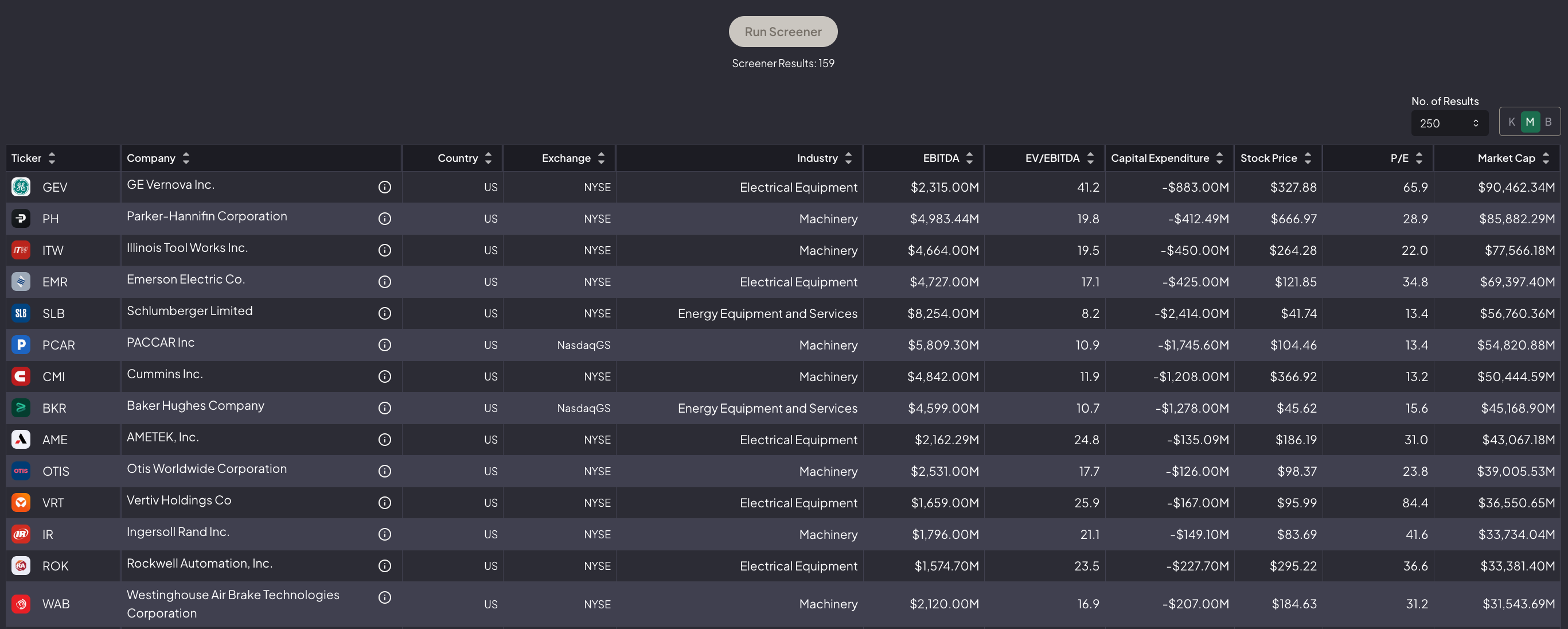Click the Ingersoll Rand logo icon
Viewport: 1568px width, 629px height.
(21, 535)
